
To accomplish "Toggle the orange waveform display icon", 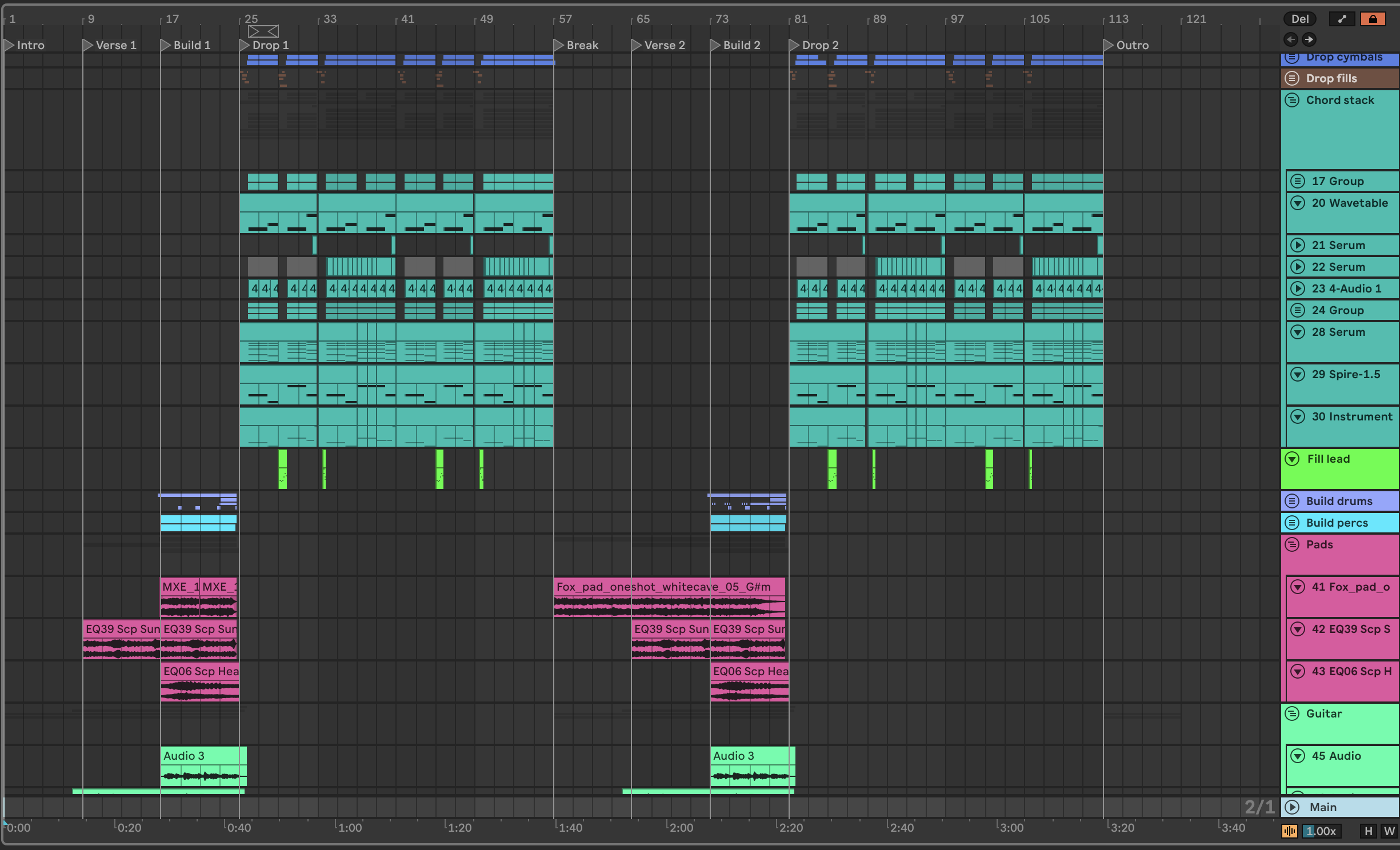I will (x=1289, y=831).
